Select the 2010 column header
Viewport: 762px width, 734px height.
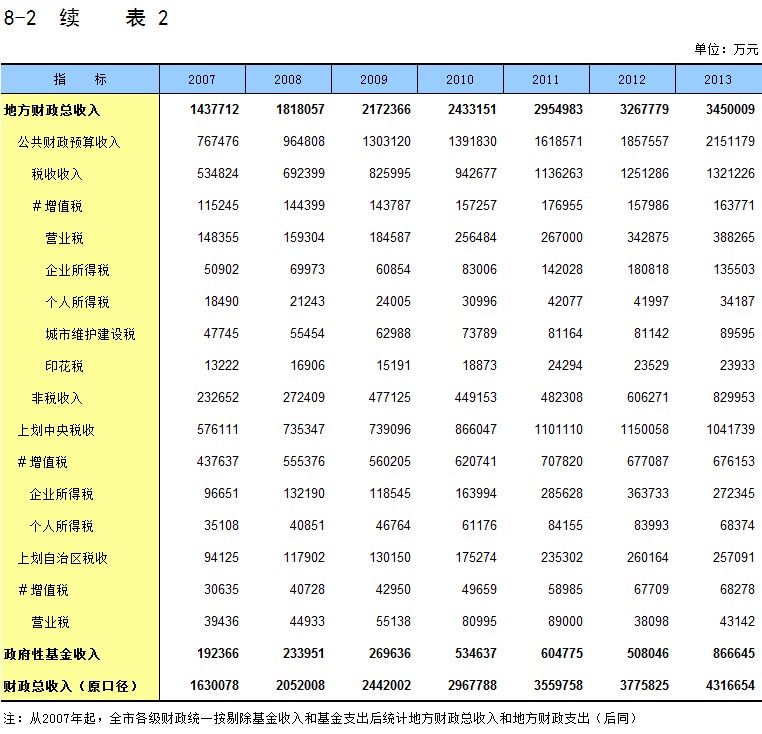(x=460, y=80)
